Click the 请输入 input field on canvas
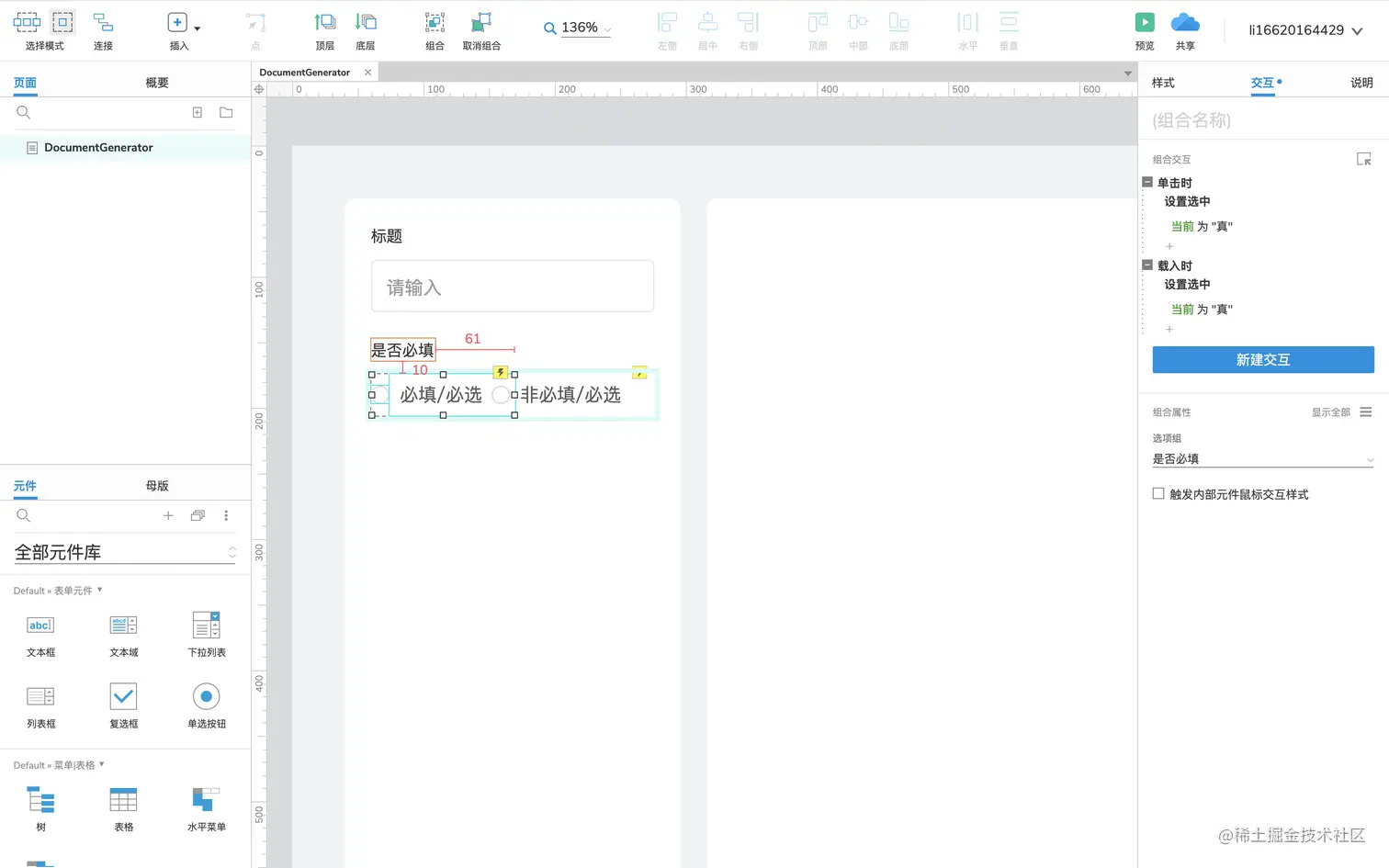 tap(513, 287)
